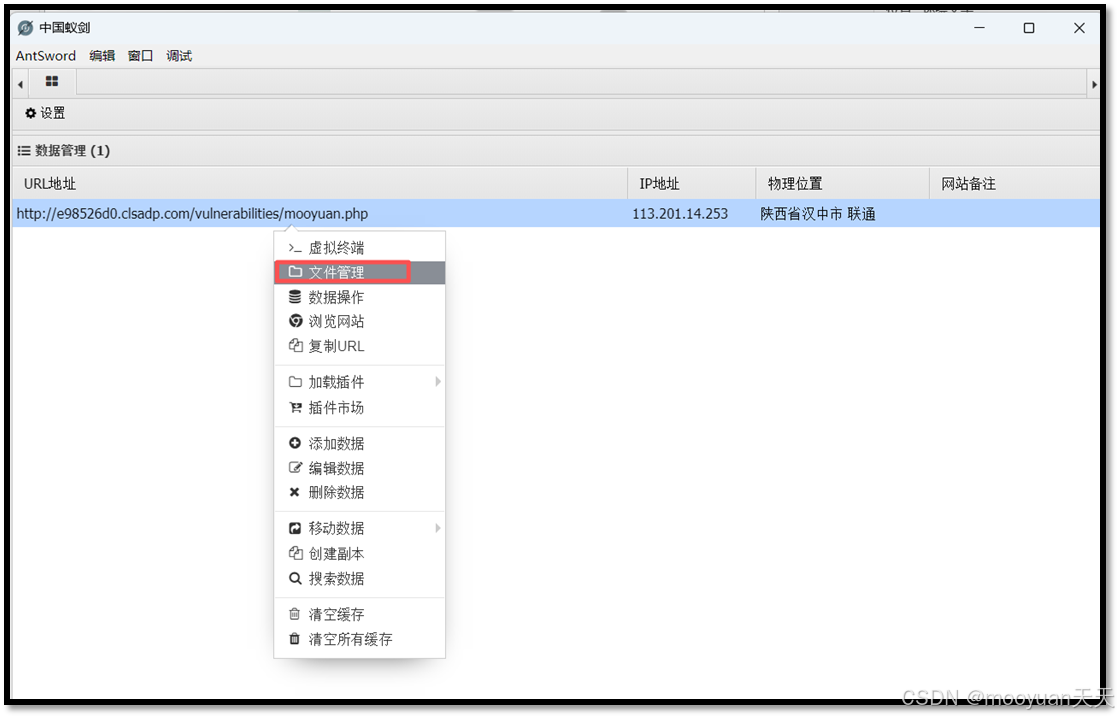Sort by the 物理位置 column header

(843, 183)
